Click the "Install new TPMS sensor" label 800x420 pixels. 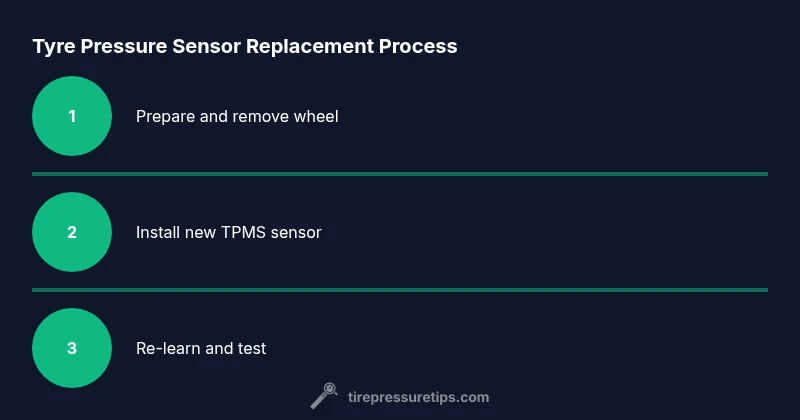point(228,232)
